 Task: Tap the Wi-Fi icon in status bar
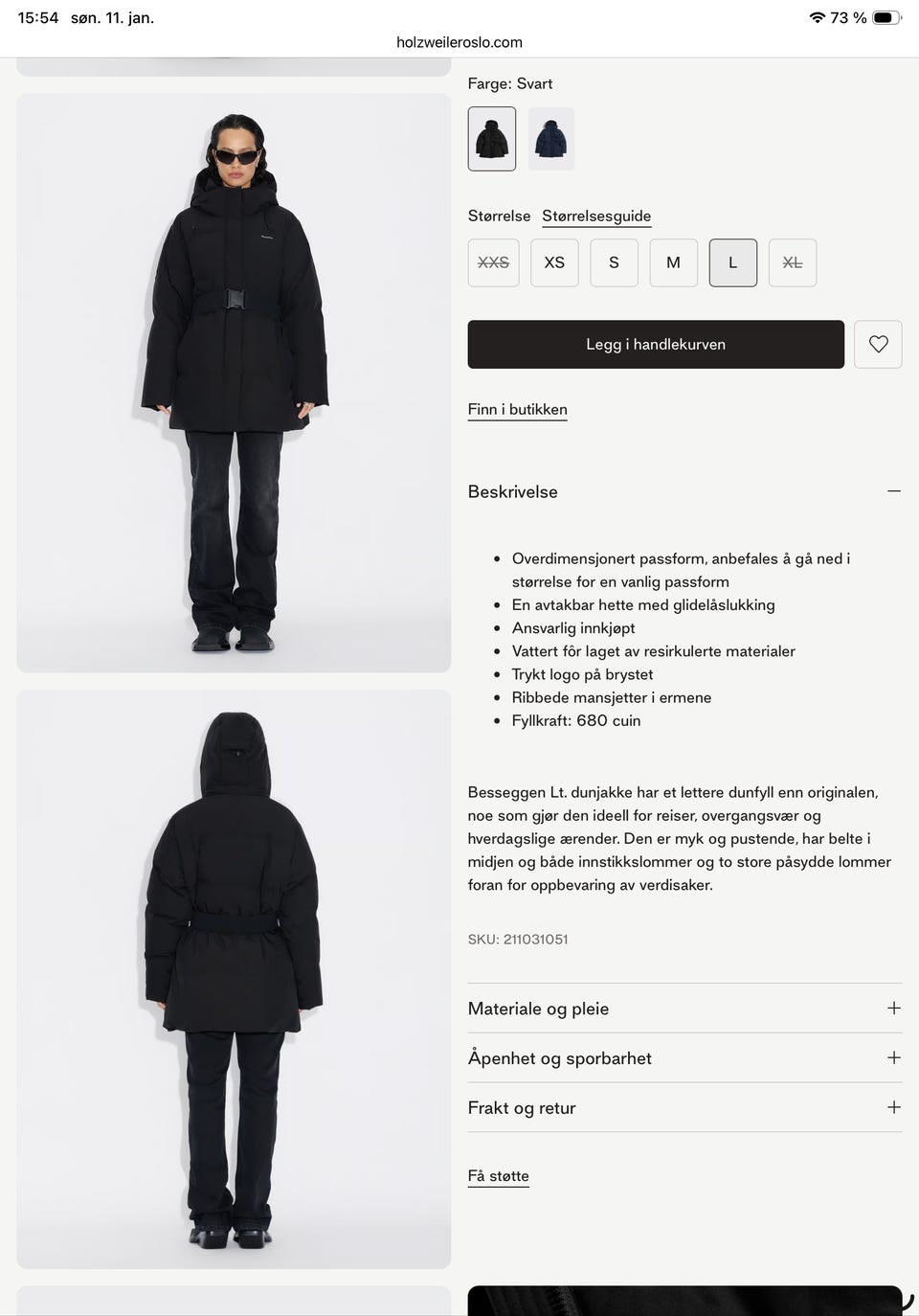tap(818, 17)
